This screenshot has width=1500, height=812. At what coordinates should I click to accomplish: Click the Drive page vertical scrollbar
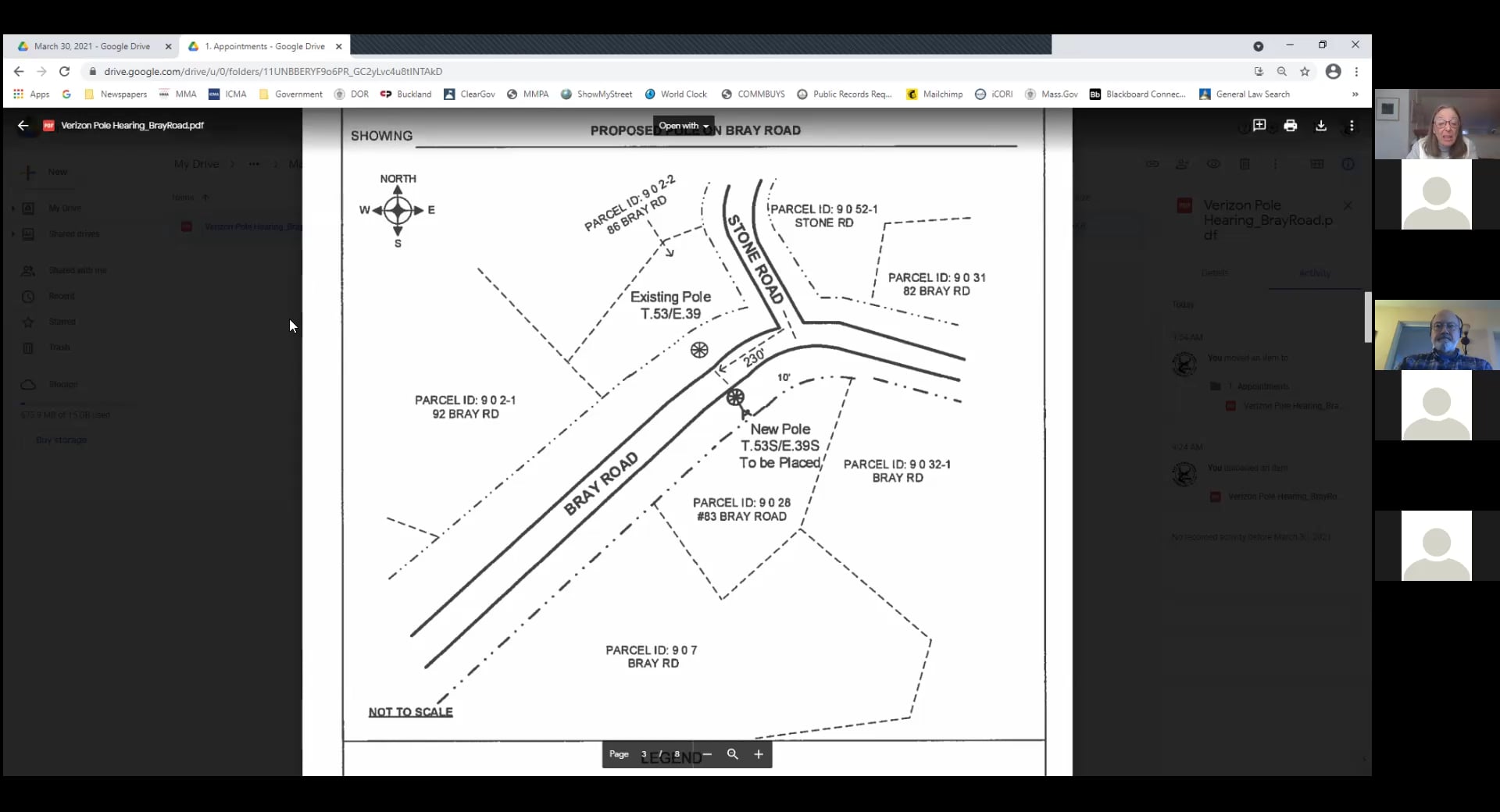click(1368, 317)
